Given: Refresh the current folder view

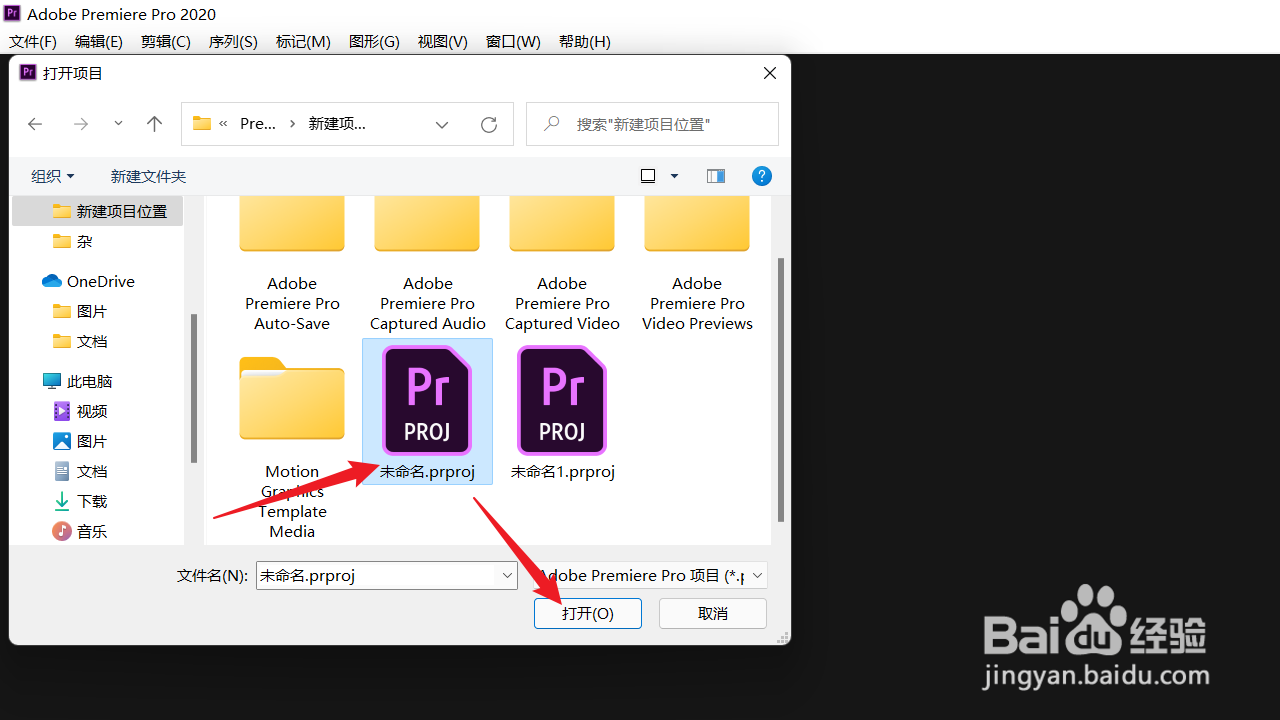Looking at the screenshot, I should pyautogui.click(x=489, y=124).
